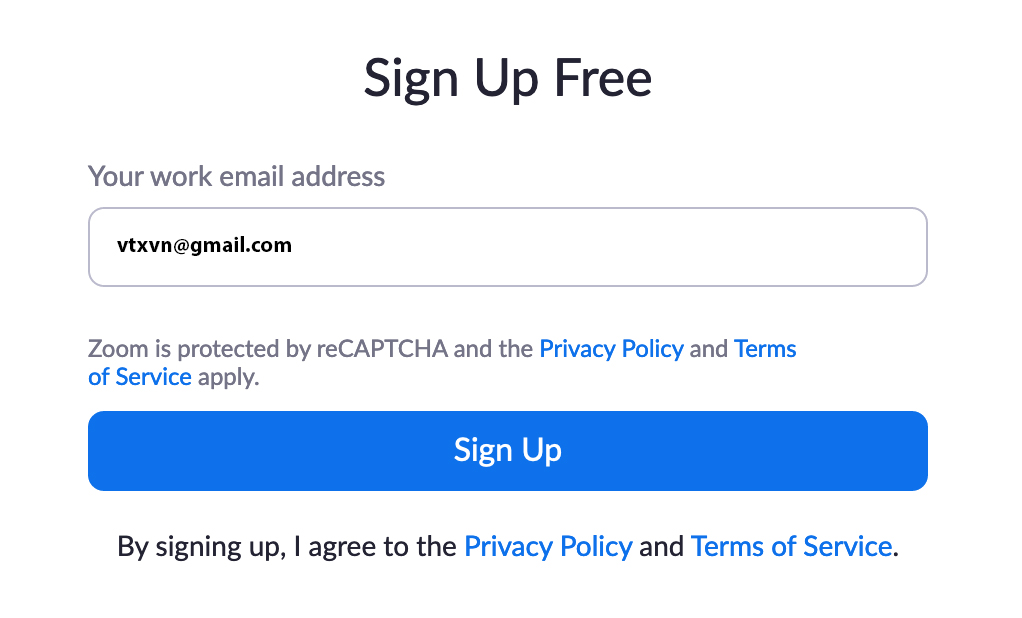The image size is (1022, 618).
Task: Click the word "reCAPTCHA" in the notice
Action: click(x=382, y=349)
